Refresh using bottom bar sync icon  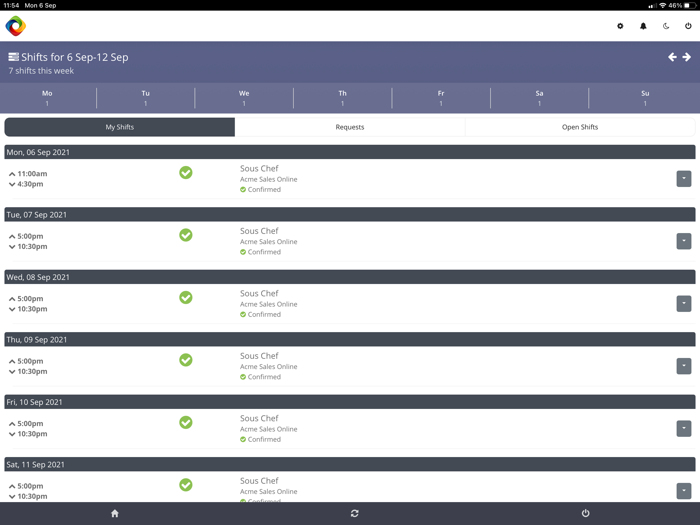[354, 513]
